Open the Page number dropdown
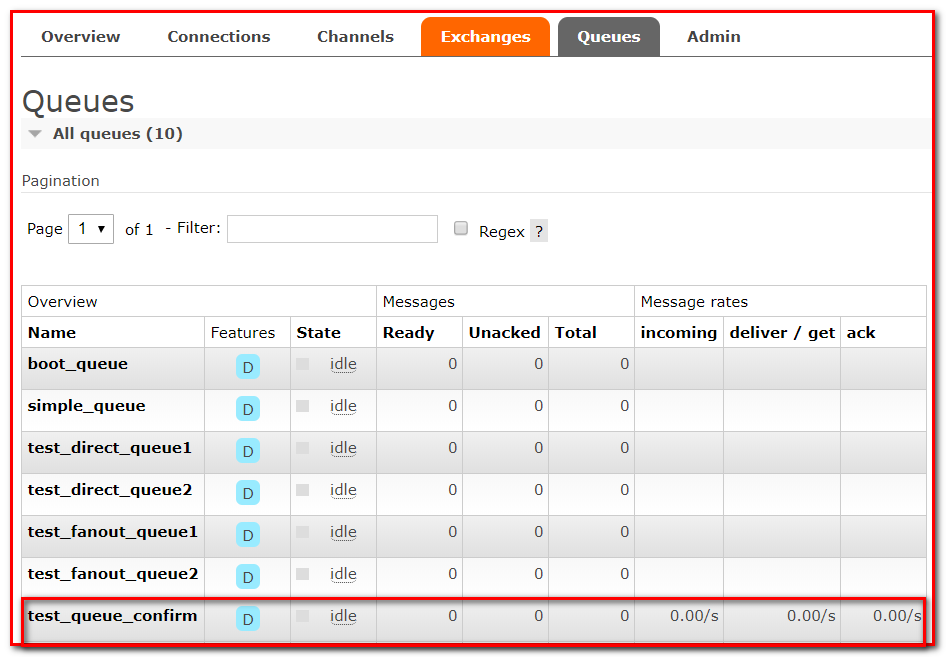The width and height of the screenshot is (946, 657). pos(90,229)
